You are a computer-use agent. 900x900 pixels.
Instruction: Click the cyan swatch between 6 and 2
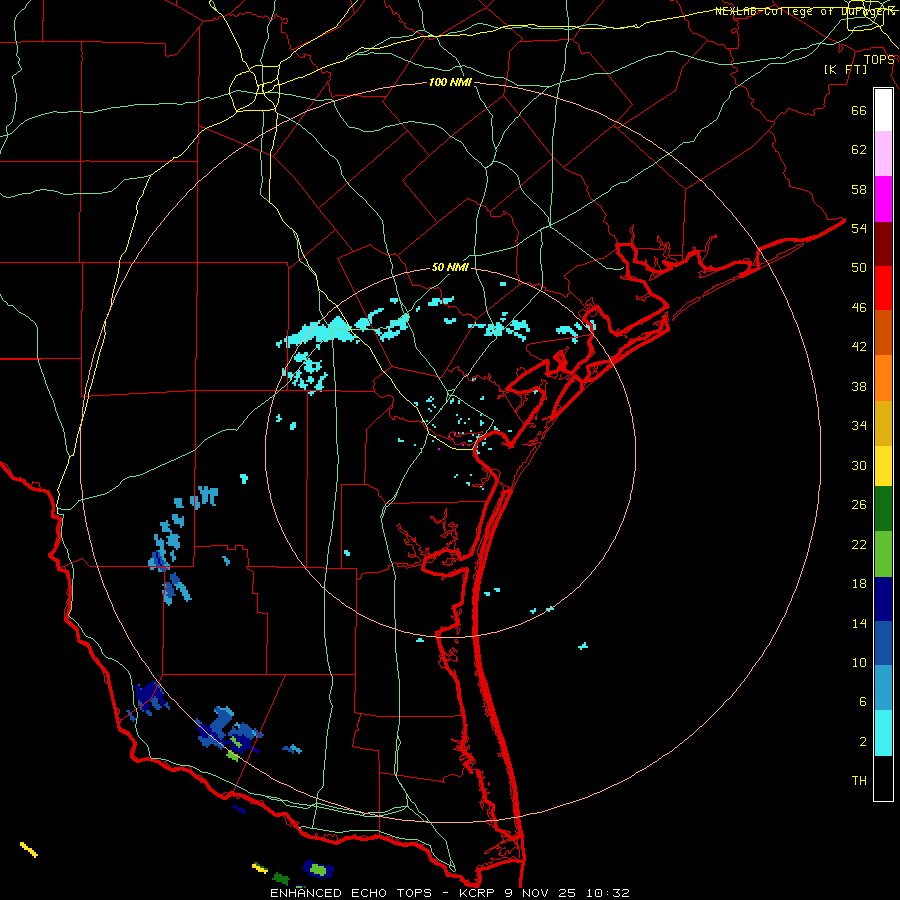883,733
